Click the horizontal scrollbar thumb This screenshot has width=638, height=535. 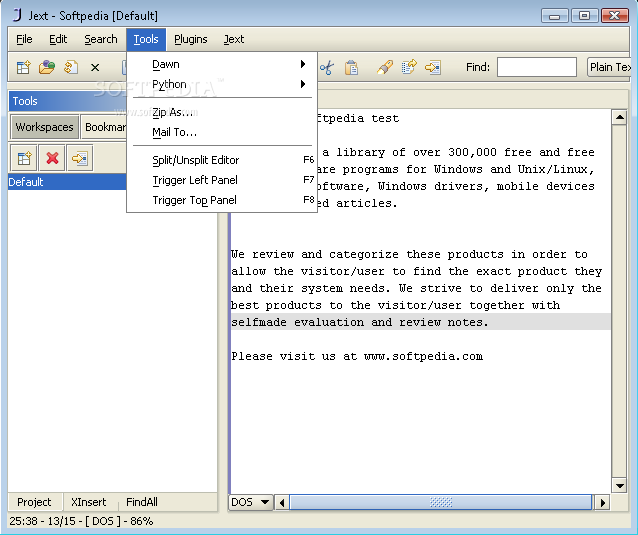pos(441,502)
